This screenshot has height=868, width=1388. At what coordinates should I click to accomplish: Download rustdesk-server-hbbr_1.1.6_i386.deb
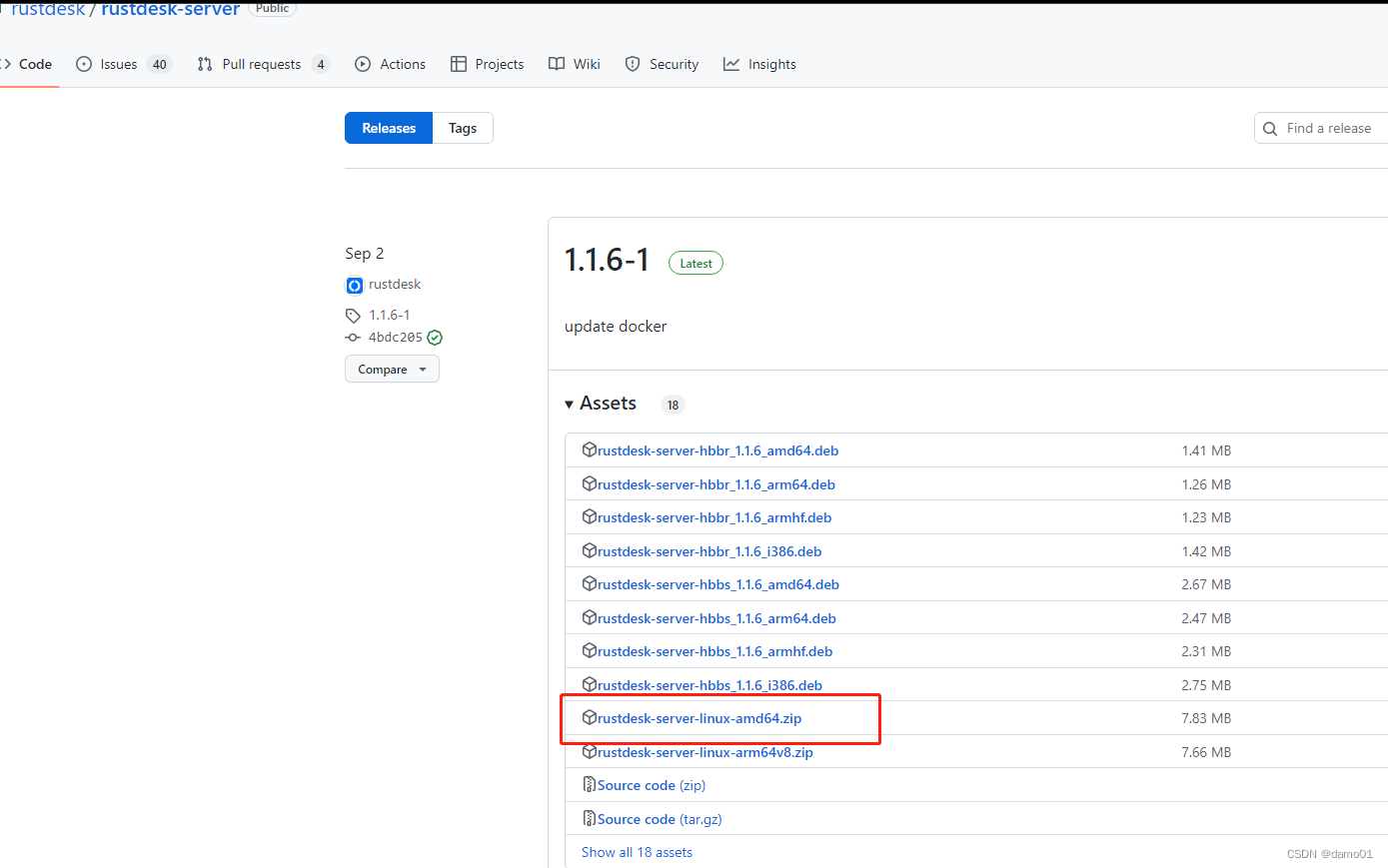pyautogui.click(x=709, y=551)
